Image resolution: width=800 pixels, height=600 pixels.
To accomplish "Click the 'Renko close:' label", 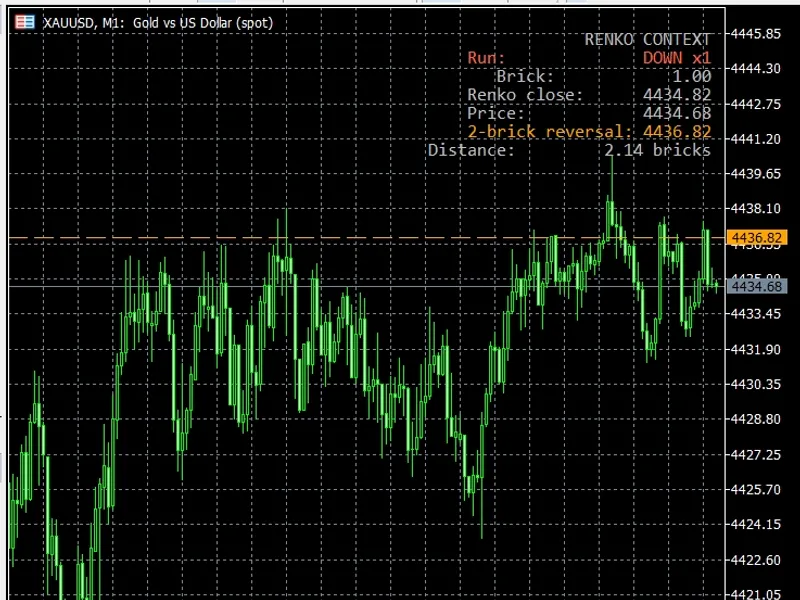I will point(525,95).
